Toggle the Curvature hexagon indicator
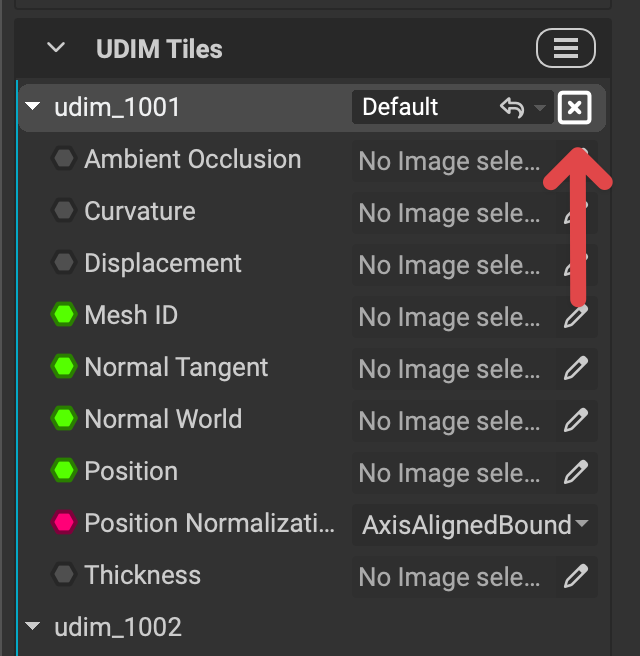This screenshot has width=640, height=656. [65, 211]
